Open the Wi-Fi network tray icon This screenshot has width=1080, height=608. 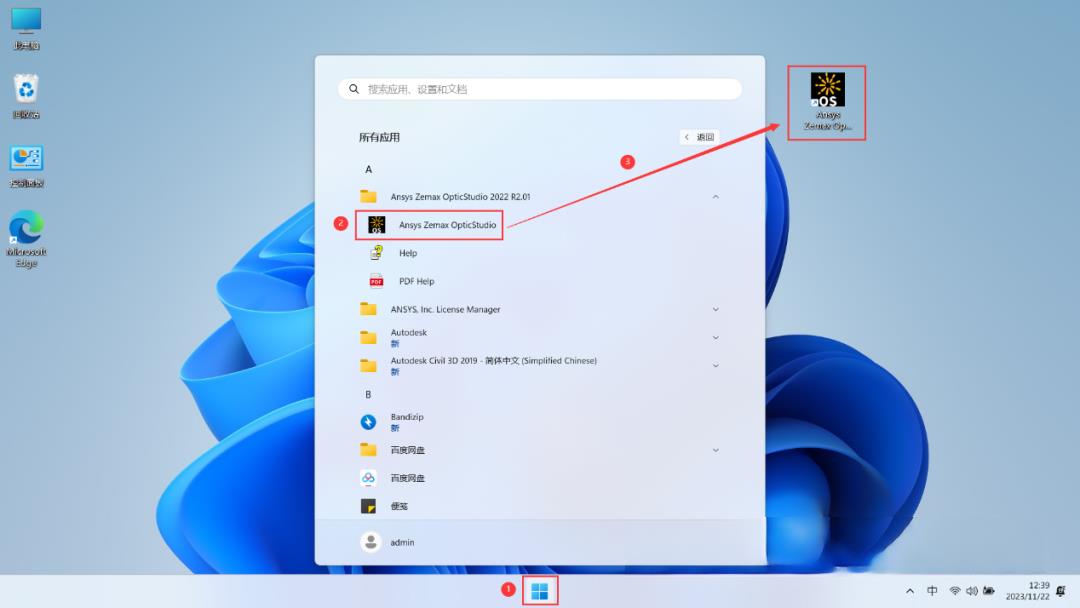pos(955,591)
